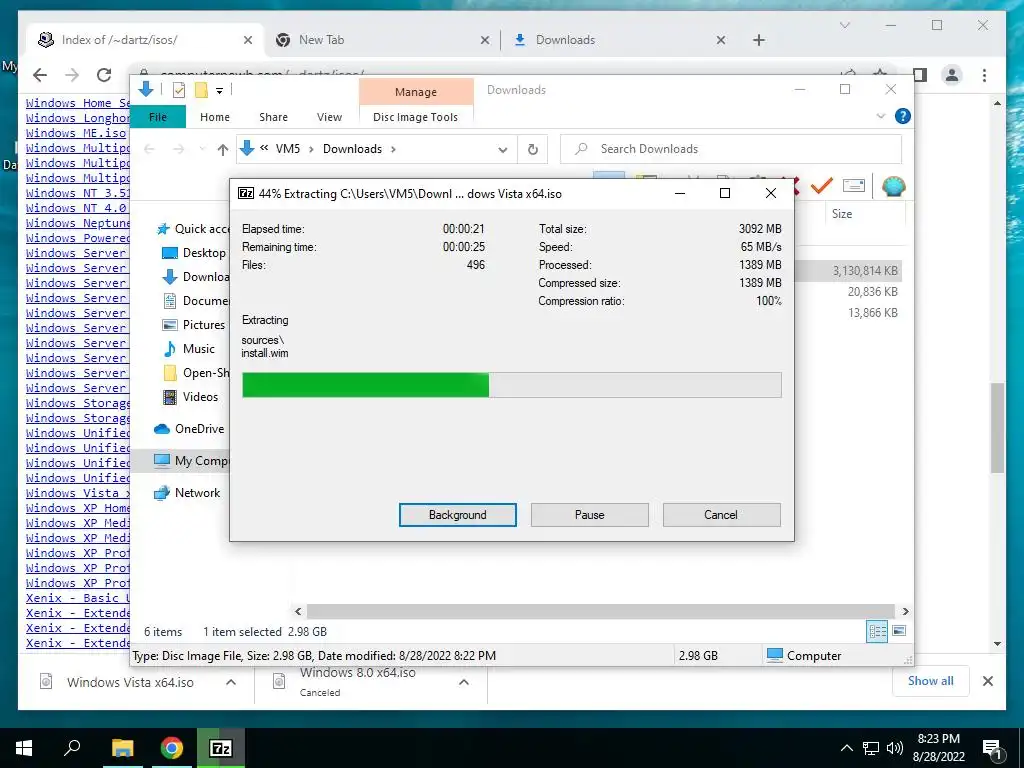Viewport: 1024px width, 768px height.
Task: Cancel the 7-Zip extraction
Action: [721, 515]
